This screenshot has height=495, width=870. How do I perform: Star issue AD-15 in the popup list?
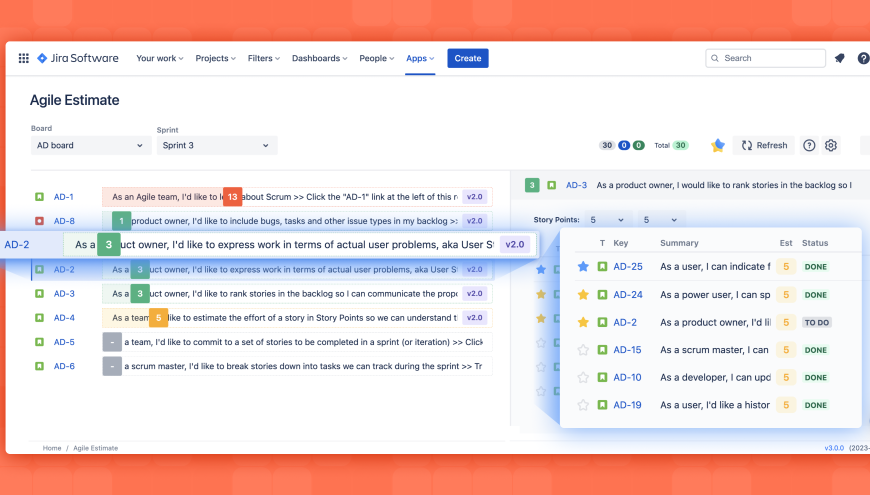[x=583, y=350]
